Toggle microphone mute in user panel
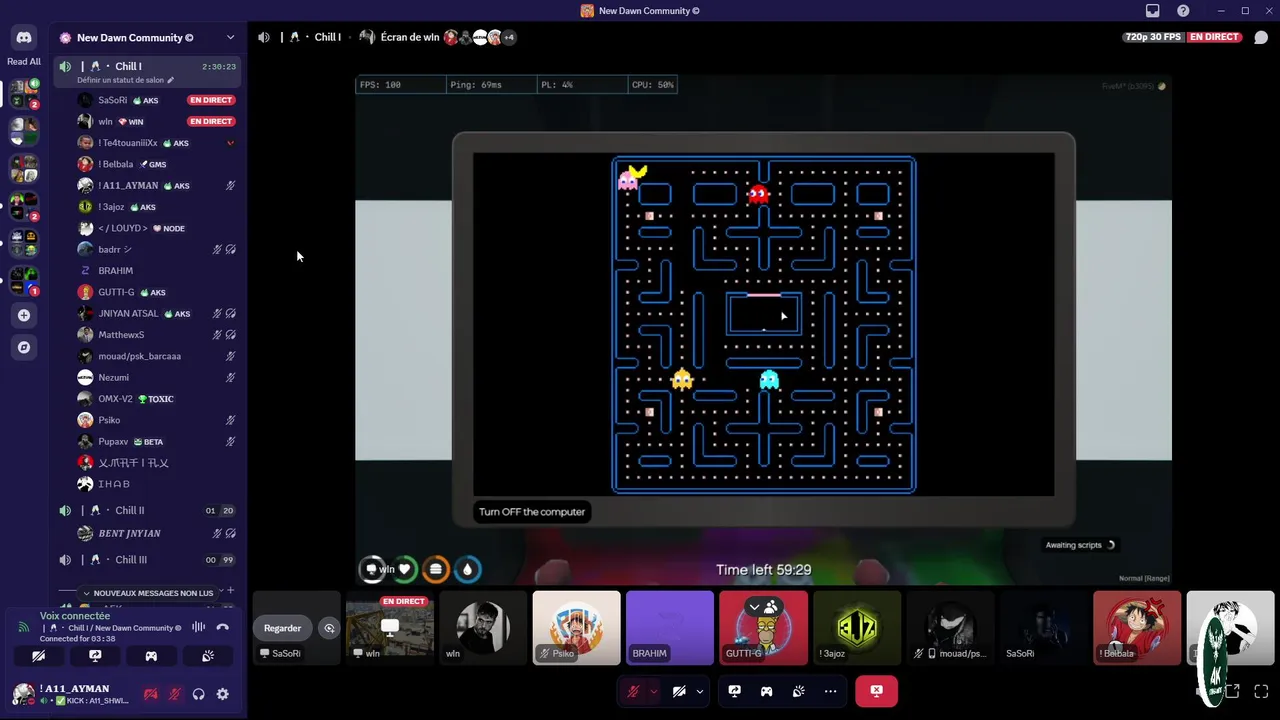This screenshot has height=720, width=1280. 174,694
